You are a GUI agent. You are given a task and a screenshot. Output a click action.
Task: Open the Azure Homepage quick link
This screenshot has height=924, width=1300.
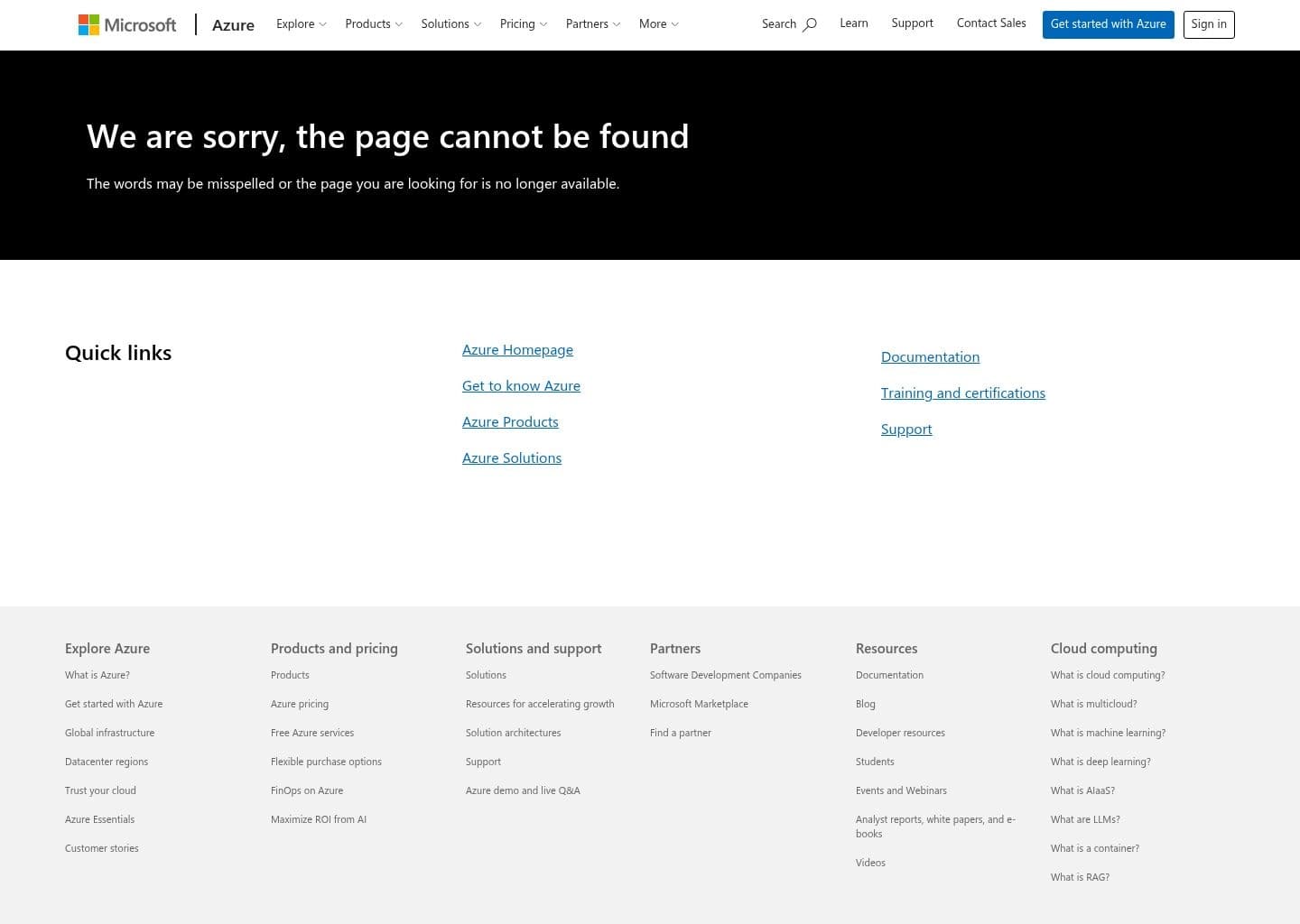(517, 350)
